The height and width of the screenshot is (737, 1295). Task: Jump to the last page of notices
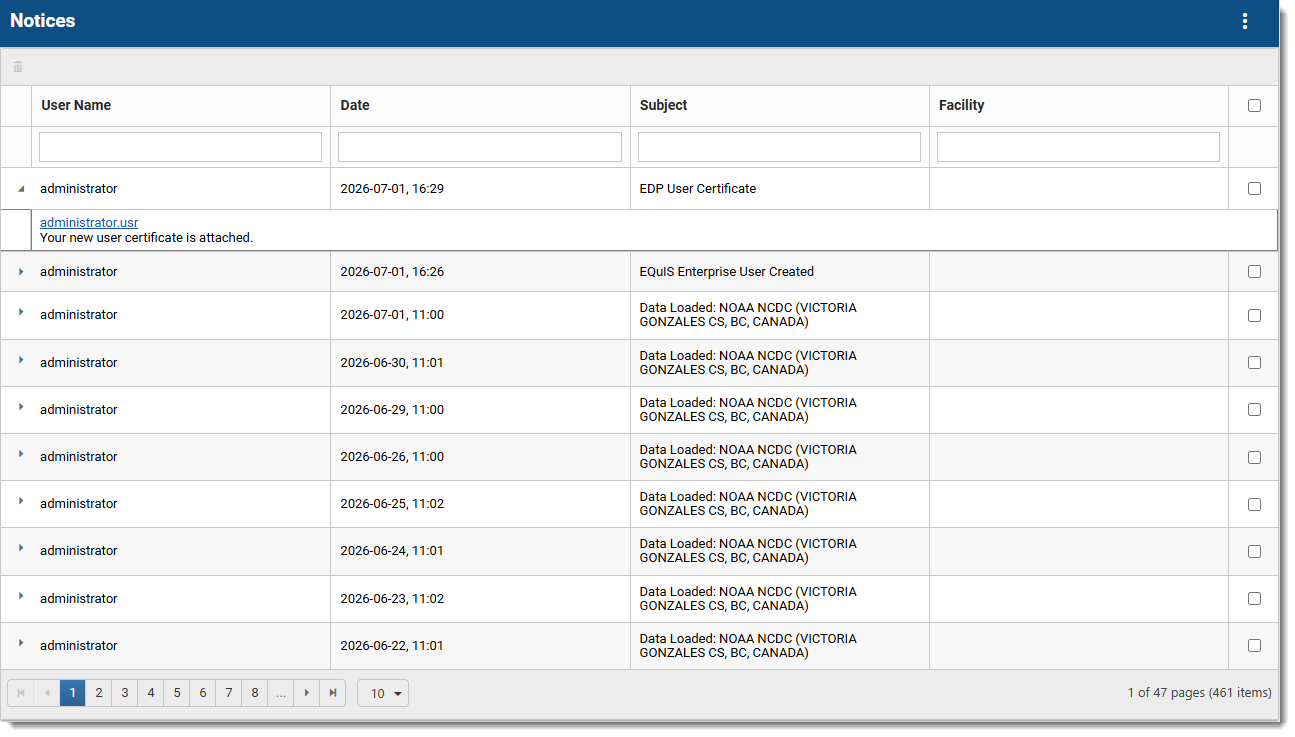pos(333,693)
